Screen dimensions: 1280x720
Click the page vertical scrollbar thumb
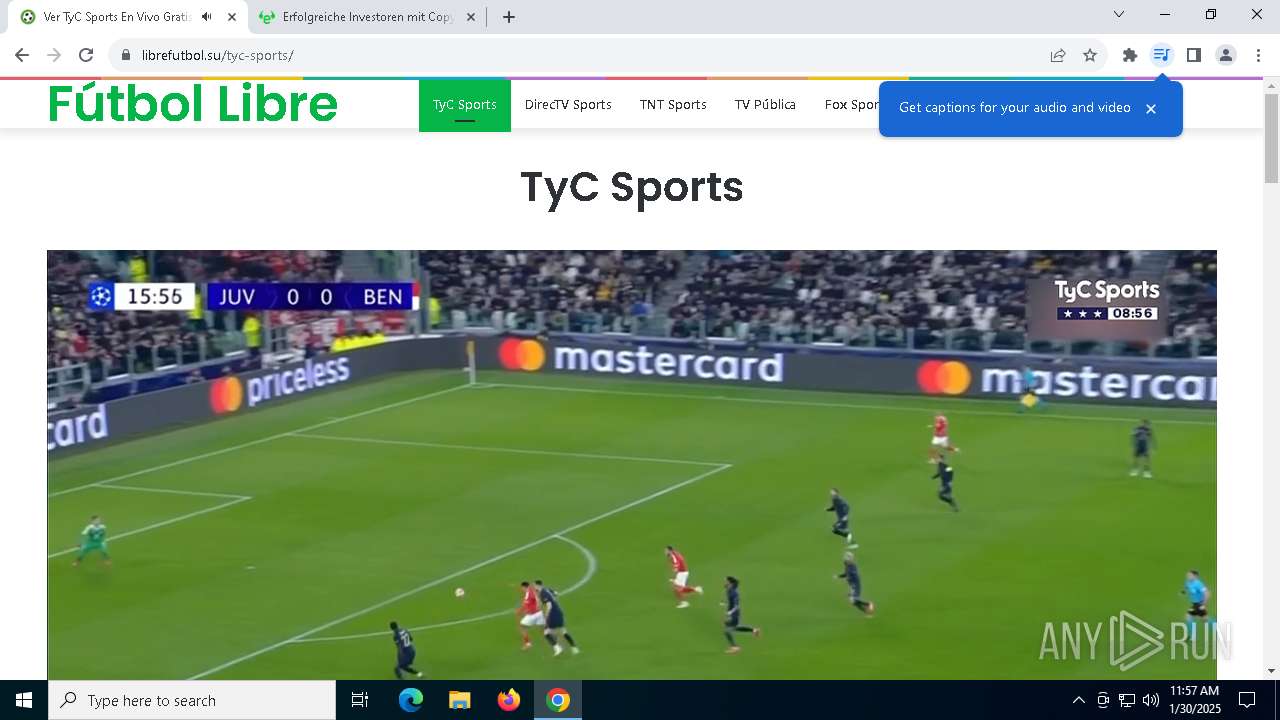(1271, 138)
